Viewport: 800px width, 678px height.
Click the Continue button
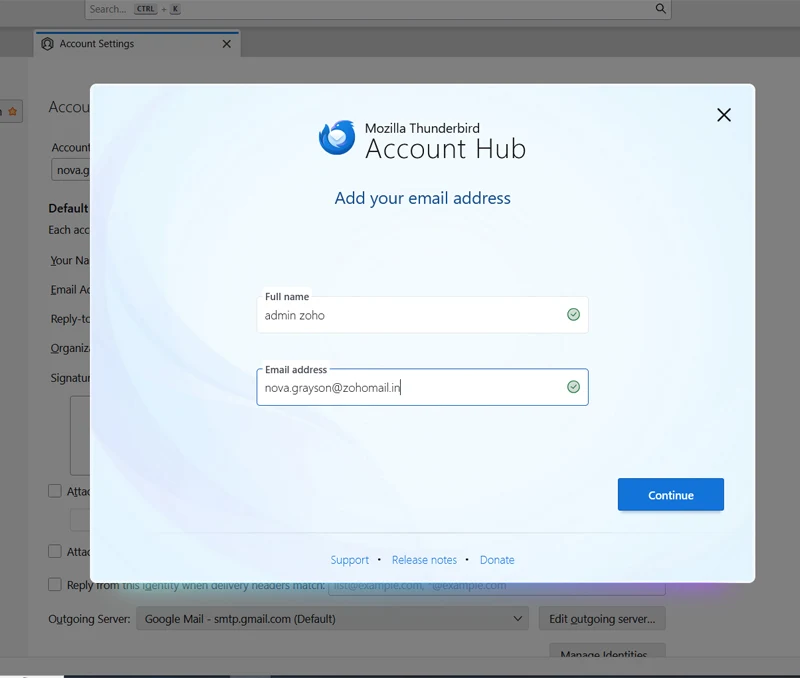click(670, 494)
